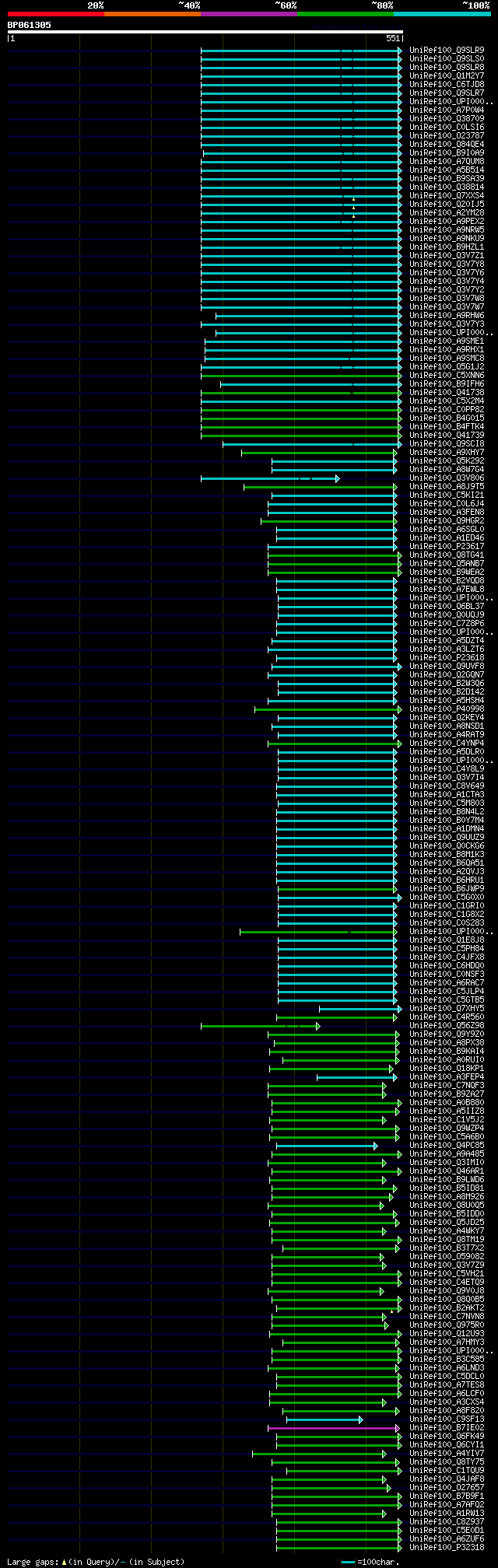Select label UniRef100_O23787
498x1568 pixels.
tap(447, 136)
